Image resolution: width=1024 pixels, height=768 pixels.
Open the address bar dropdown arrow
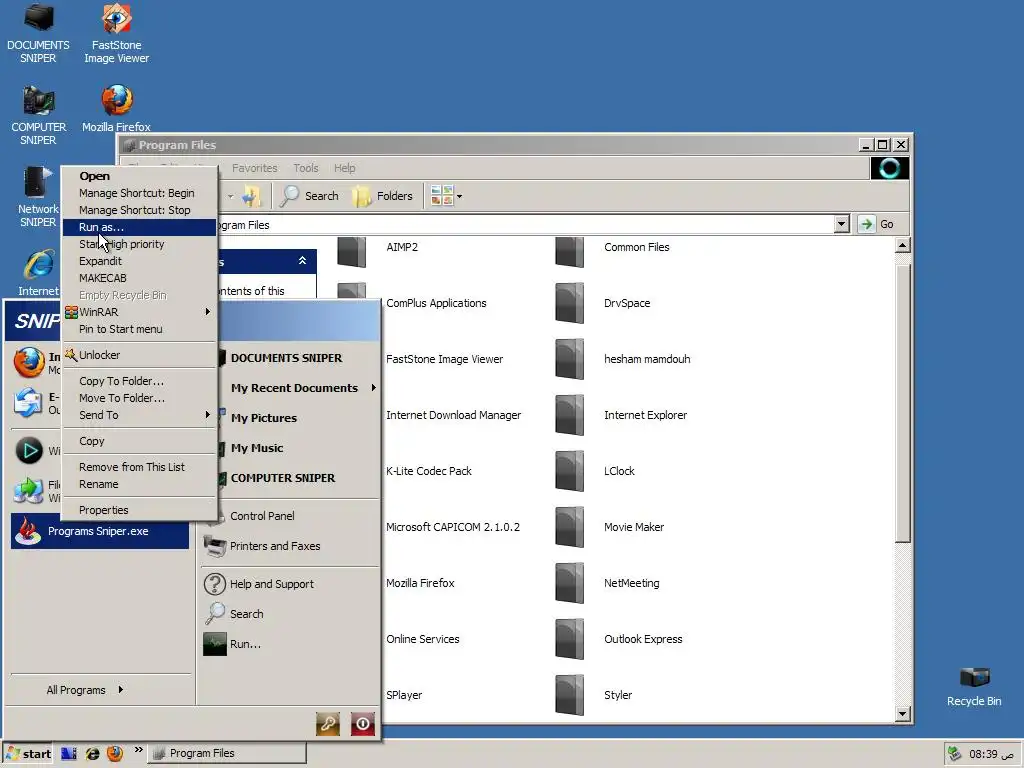click(841, 224)
